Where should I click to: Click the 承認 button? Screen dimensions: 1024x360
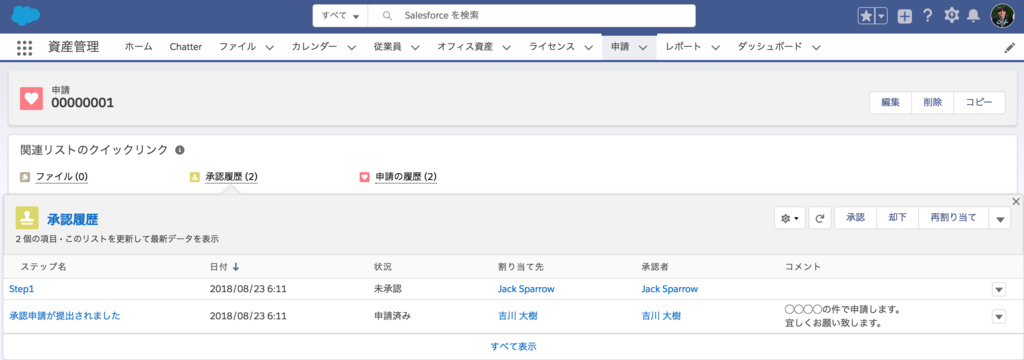856,218
